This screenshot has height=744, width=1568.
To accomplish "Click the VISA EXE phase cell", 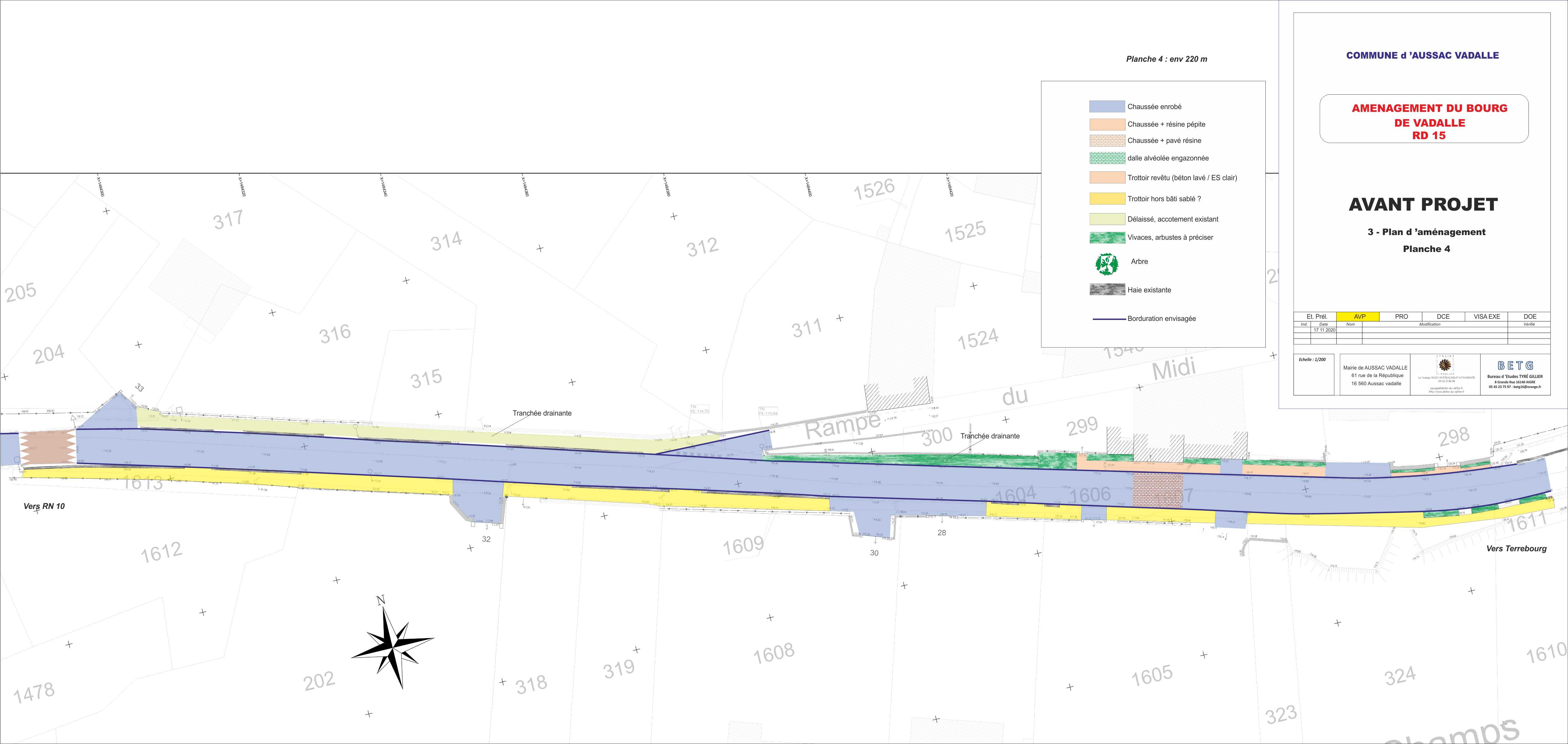I will point(1486,316).
